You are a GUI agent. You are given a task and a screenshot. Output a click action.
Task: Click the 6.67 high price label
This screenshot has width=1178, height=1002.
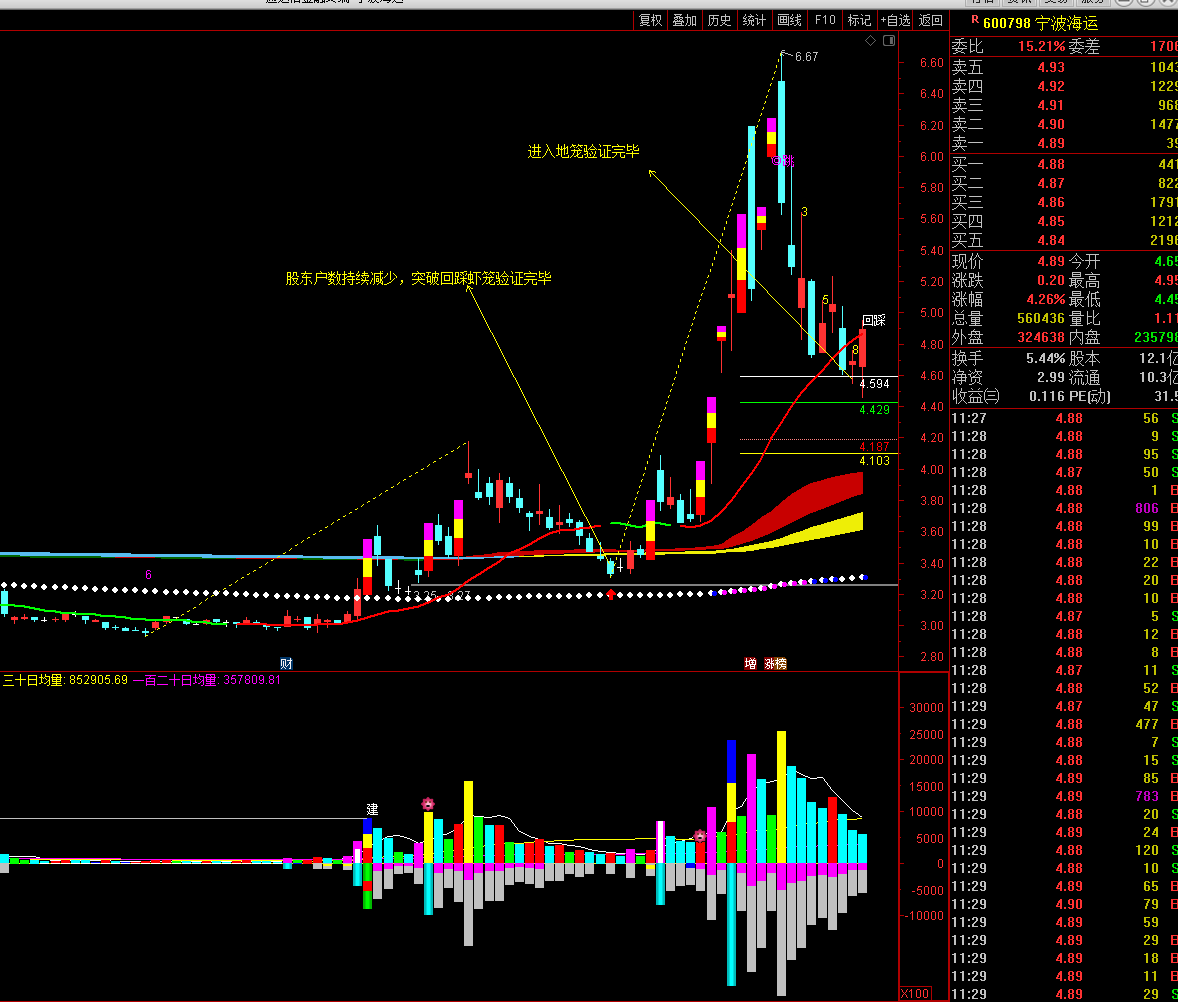806,56
